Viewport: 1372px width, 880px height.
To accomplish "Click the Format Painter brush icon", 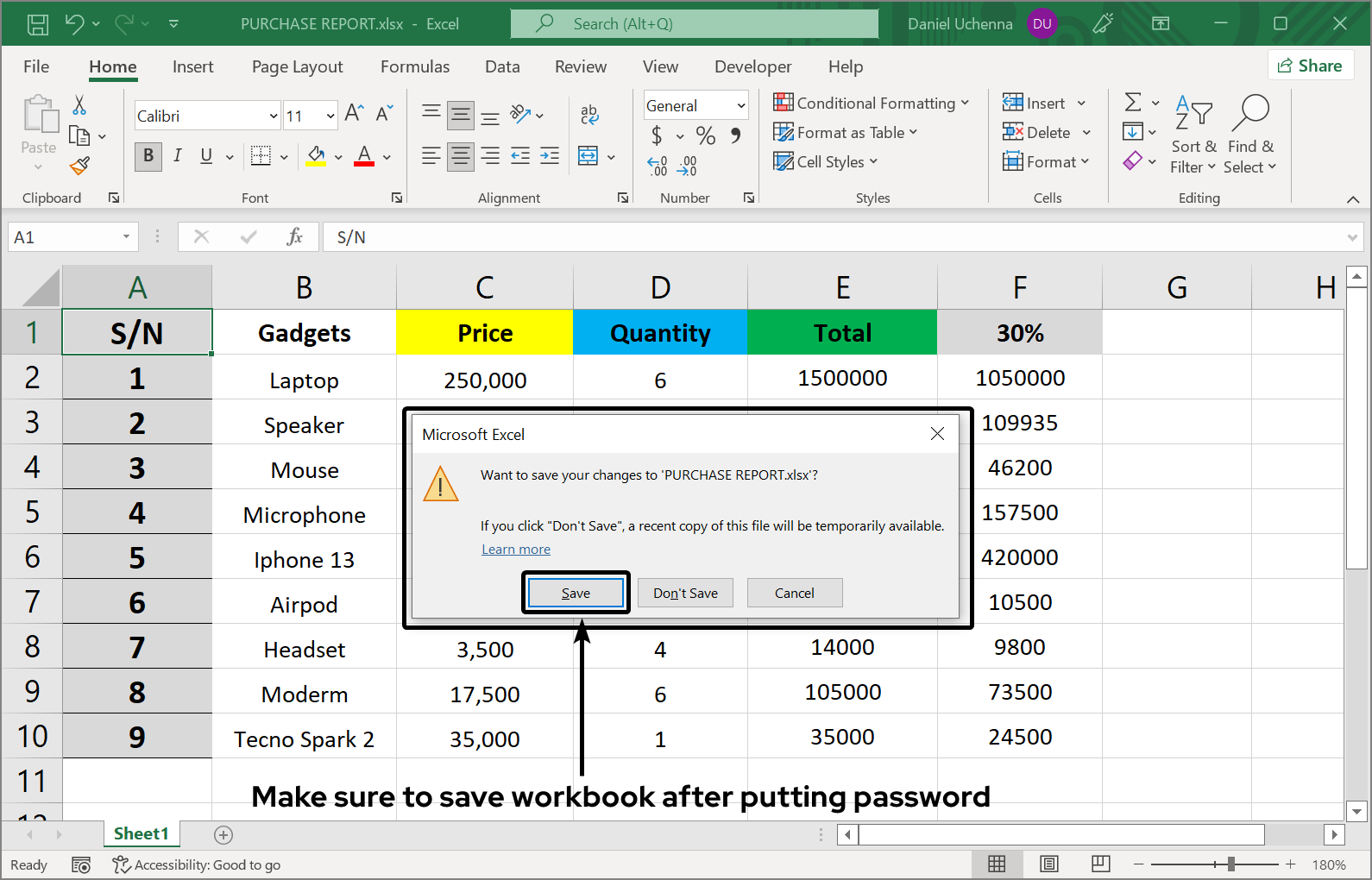I will point(79,166).
